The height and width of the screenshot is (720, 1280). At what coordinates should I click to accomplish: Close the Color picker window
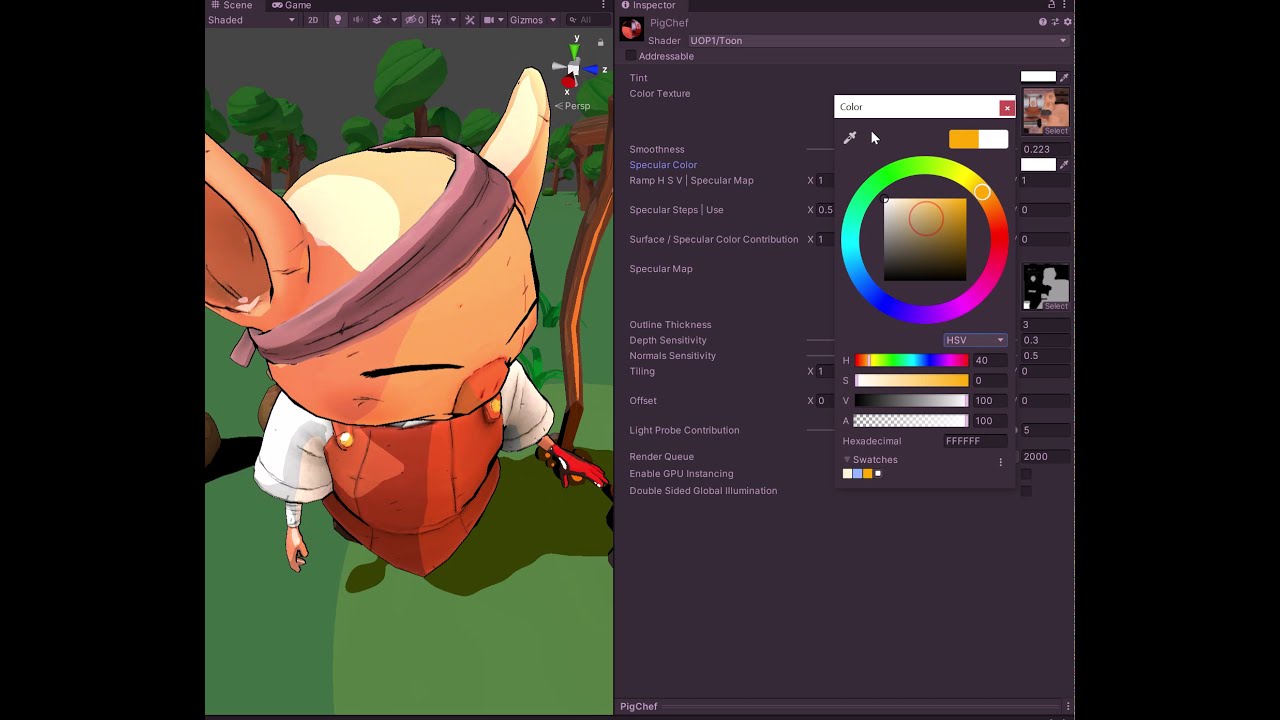1007,108
